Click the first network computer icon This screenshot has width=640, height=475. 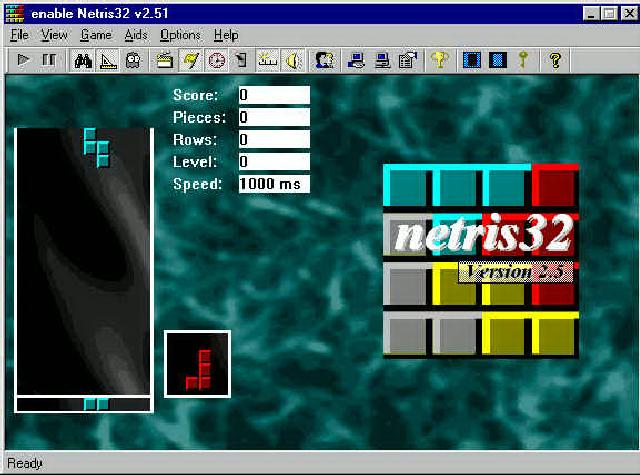pyautogui.click(x=356, y=60)
